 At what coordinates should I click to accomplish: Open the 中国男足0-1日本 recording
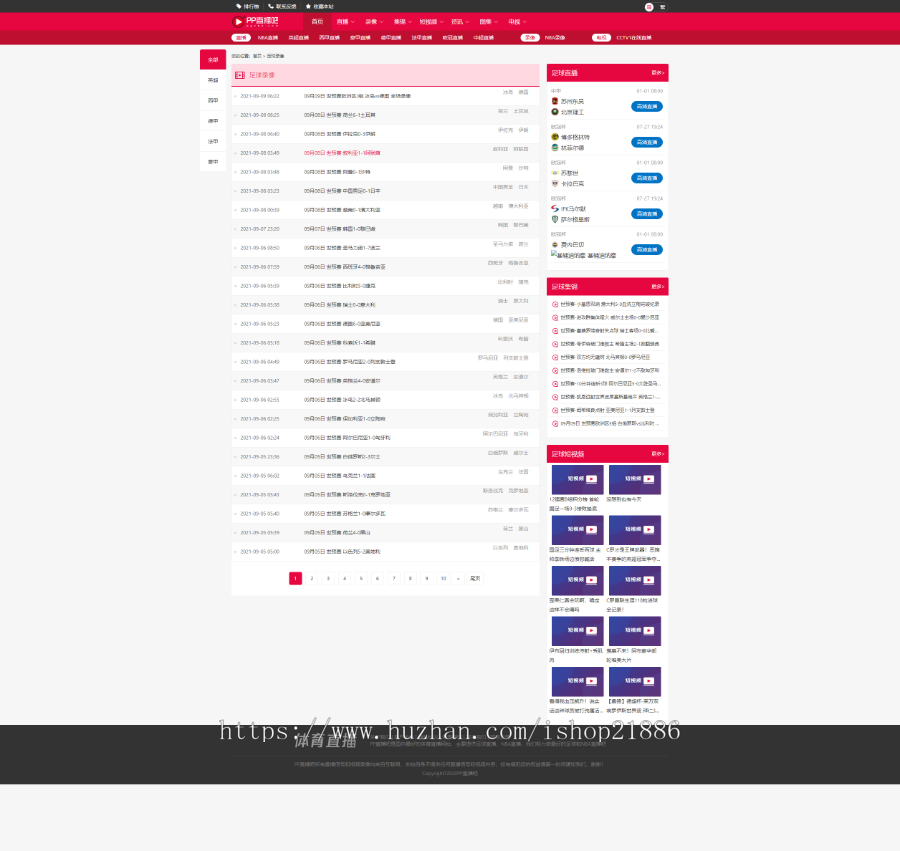coord(342,191)
